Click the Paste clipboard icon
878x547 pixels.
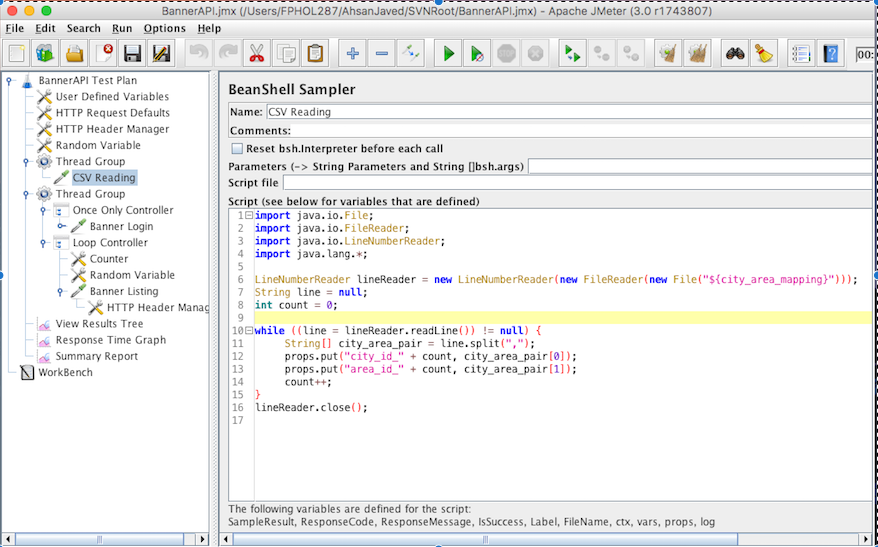click(x=315, y=54)
